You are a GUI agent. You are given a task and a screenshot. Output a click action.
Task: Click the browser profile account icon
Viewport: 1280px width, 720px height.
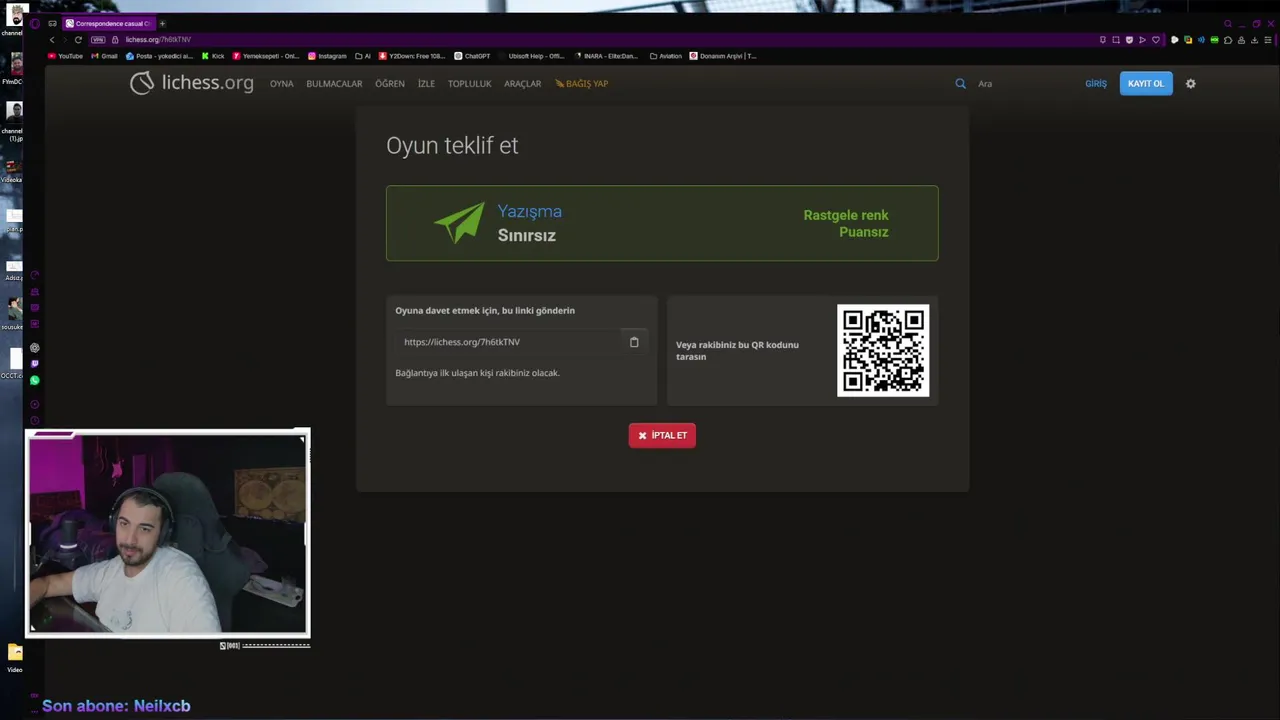[1241, 40]
